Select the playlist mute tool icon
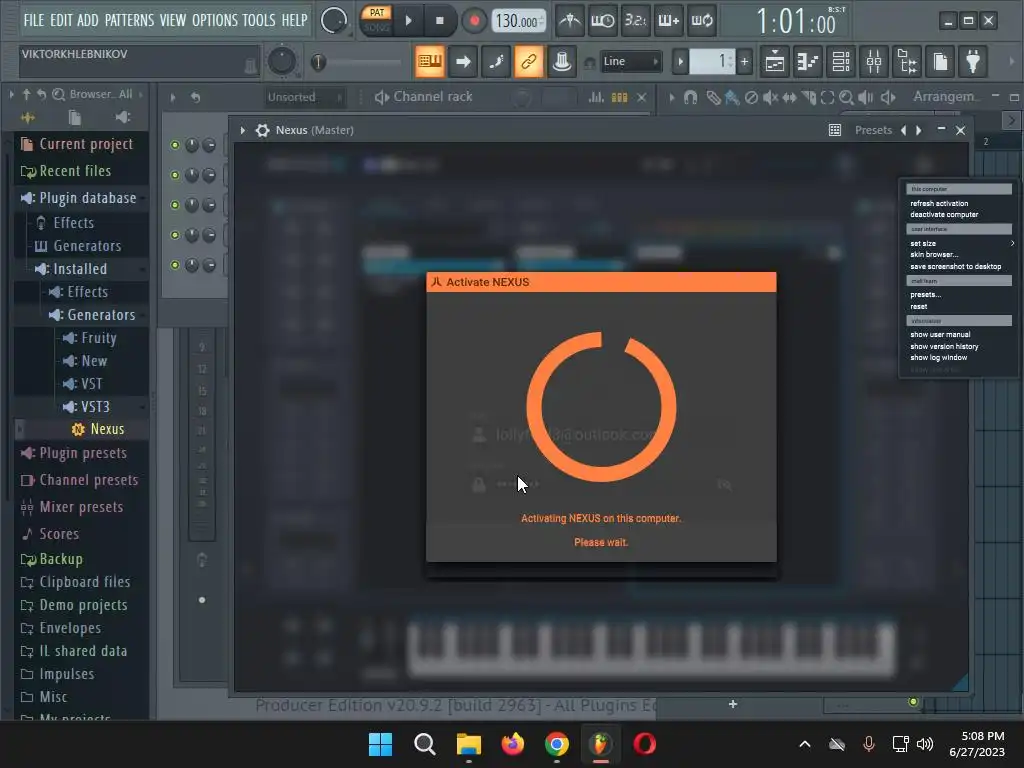Screen dimensions: 1024x768 click(771, 97)
